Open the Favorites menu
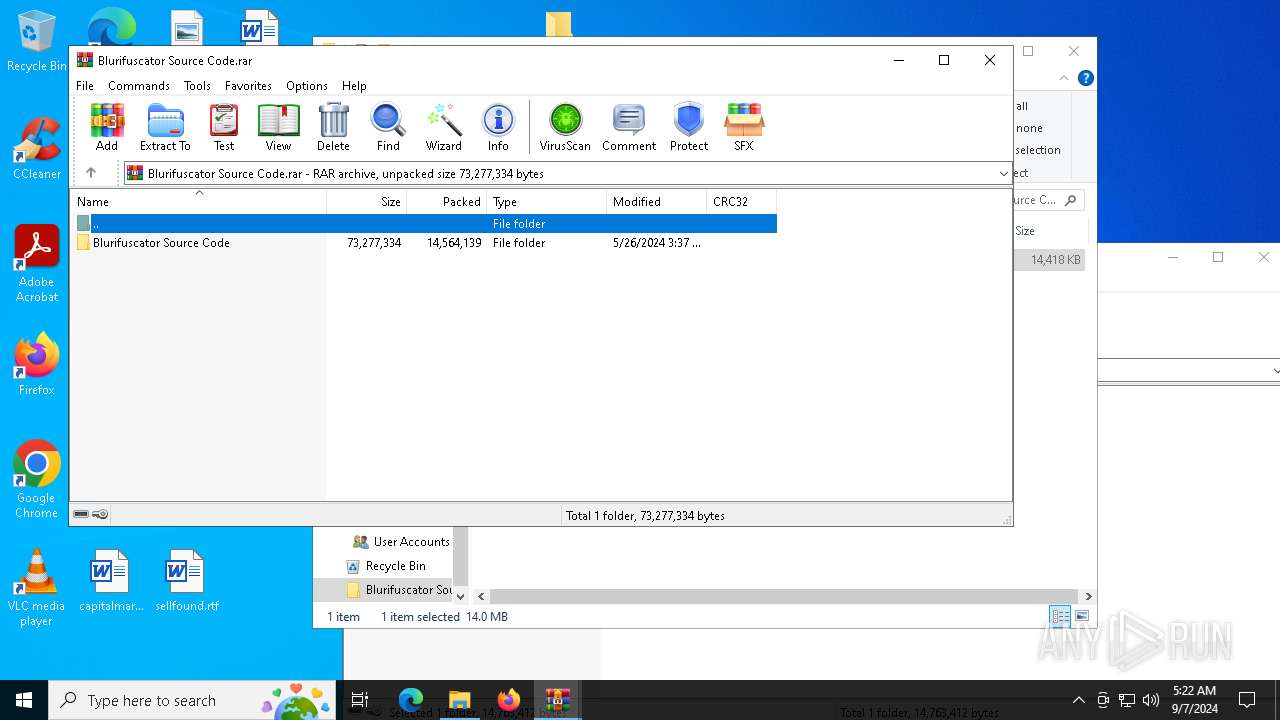 [248, 86]
